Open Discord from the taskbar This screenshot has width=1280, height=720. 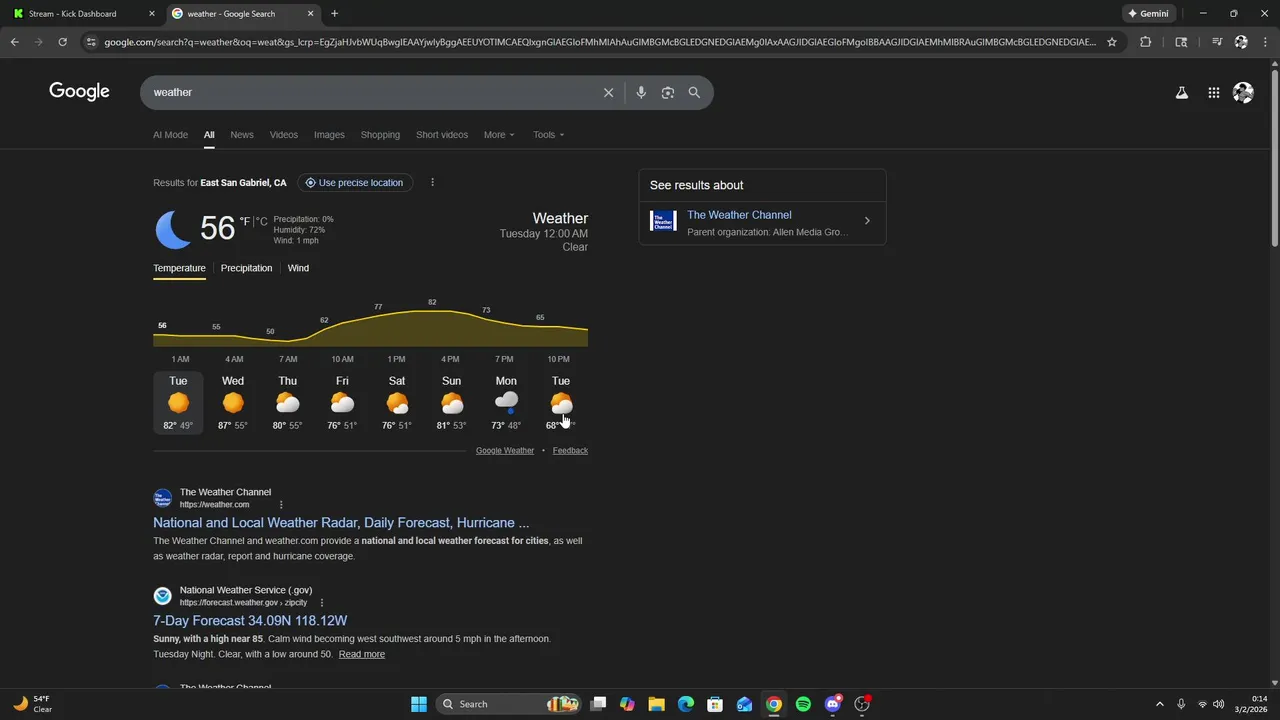tap(833, 704)
